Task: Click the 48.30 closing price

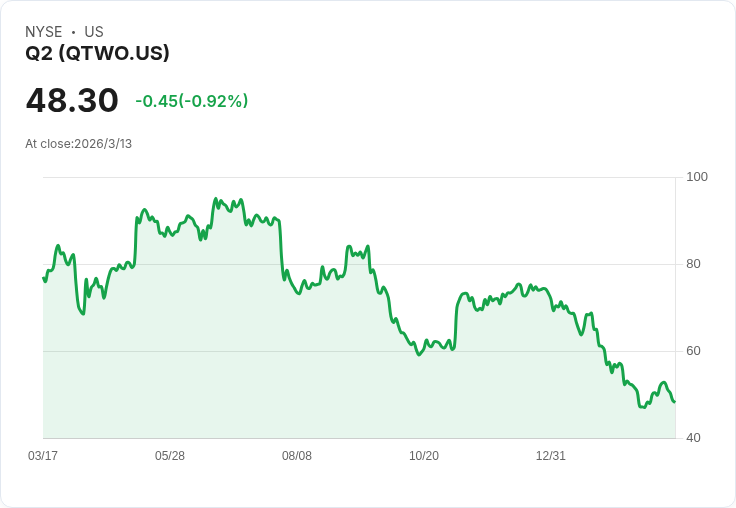Action: [x=72, y=100]
